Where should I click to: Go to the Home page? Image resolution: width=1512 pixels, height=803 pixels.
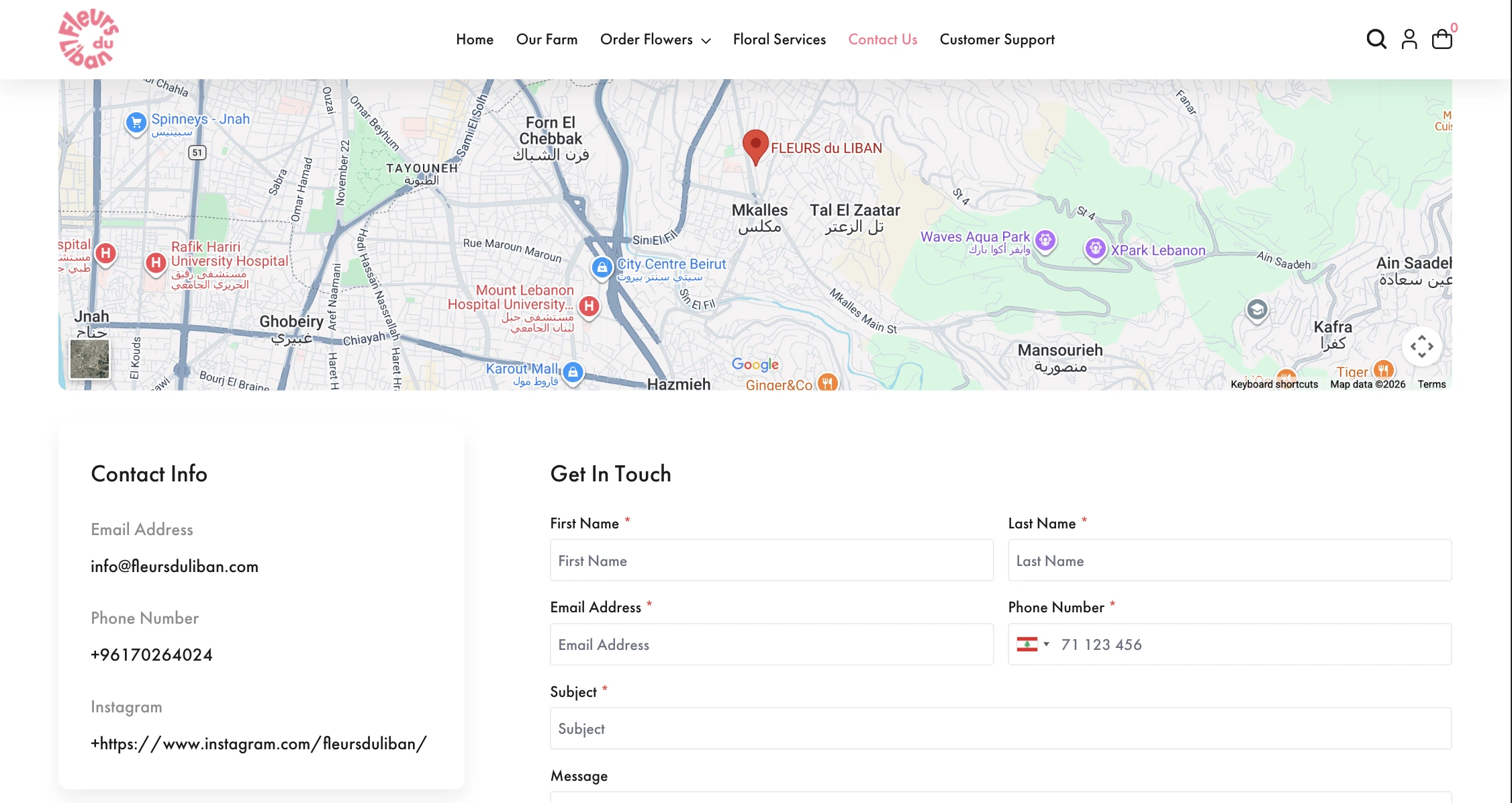click(x=475, y=40)
